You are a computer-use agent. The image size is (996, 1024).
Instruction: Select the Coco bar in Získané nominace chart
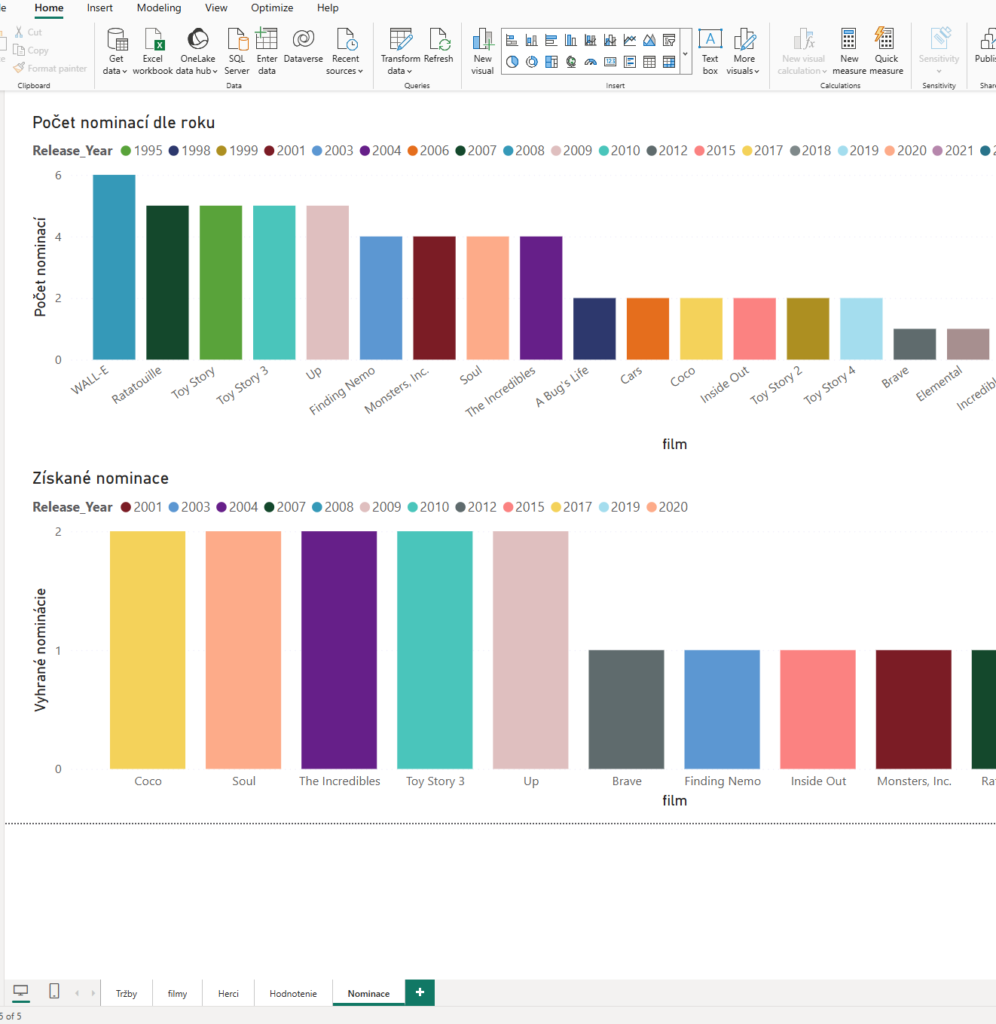point(148,650)
